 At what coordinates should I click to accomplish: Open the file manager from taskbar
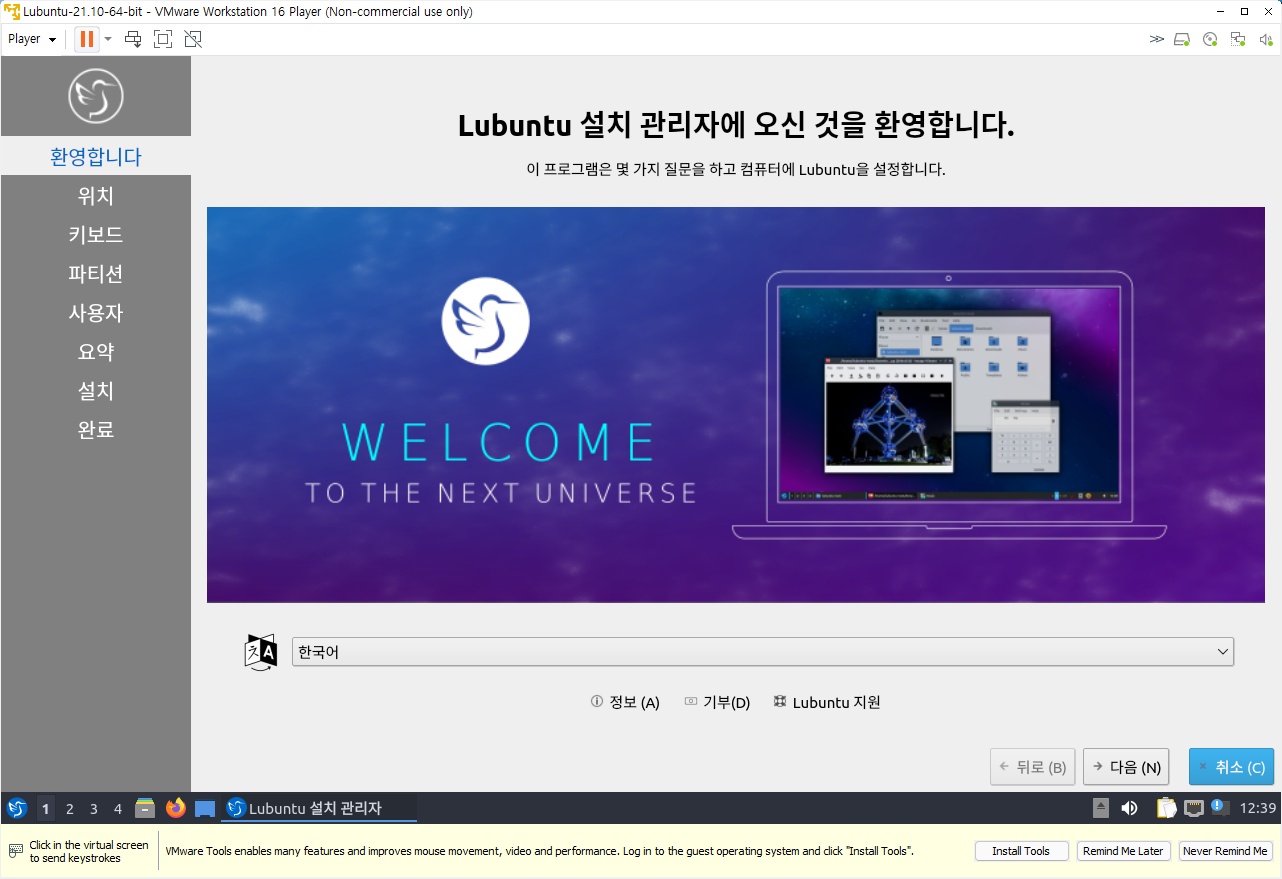click(146, 808)
